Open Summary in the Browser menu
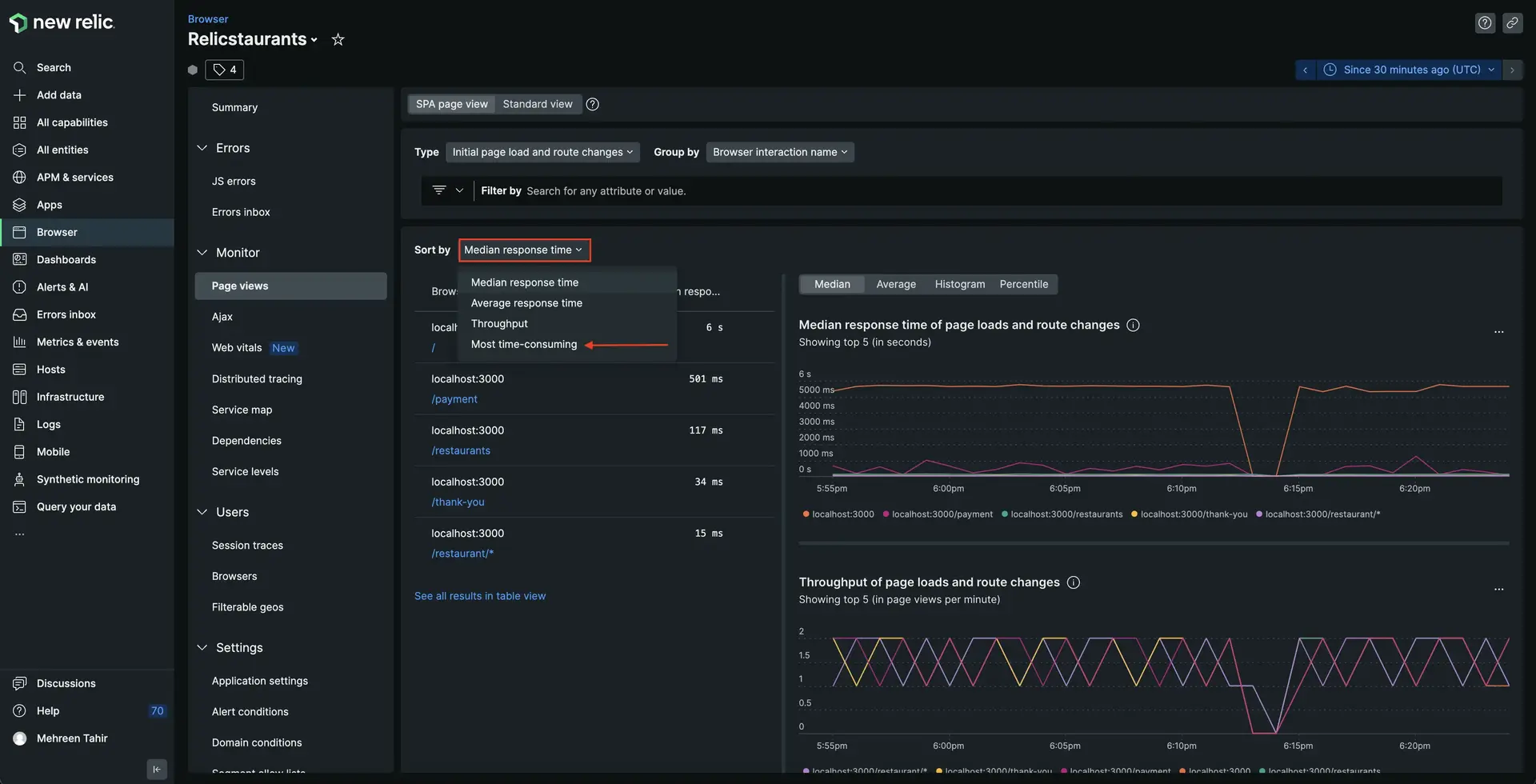Screen dimensions: 1536x784 pyautogui.click(x=234, y=107)
